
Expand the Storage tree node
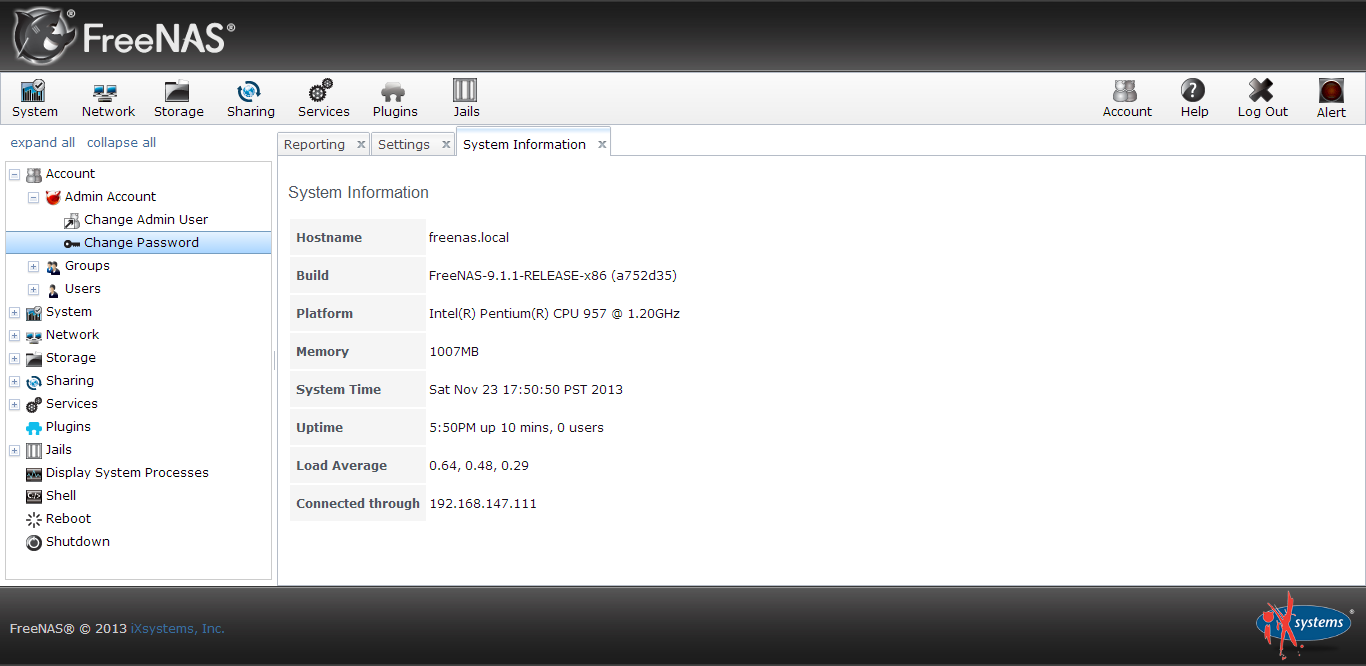pyautogui.click(x=14, y=358)
